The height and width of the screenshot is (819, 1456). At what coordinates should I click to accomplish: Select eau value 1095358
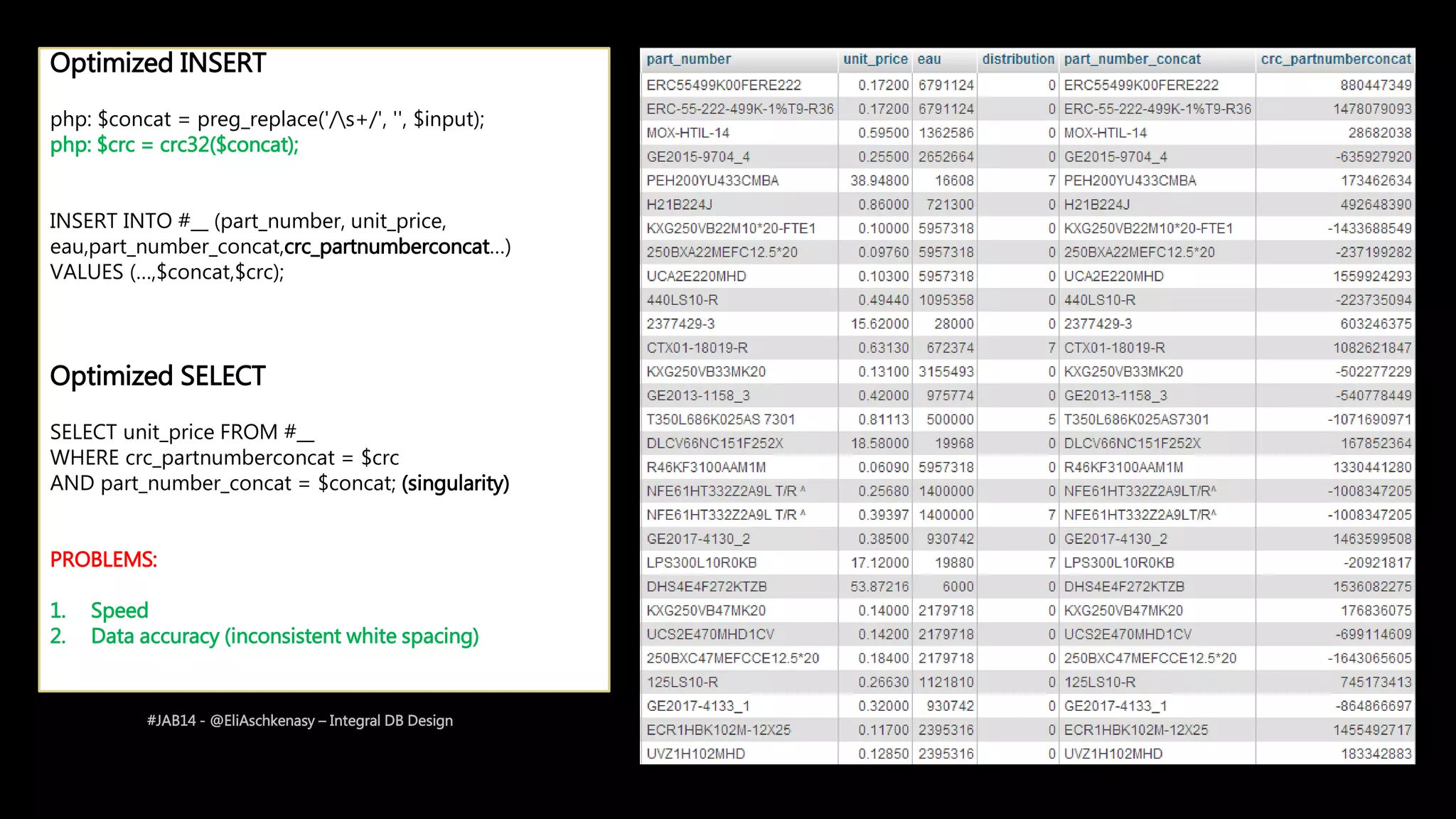pos(946,300)
